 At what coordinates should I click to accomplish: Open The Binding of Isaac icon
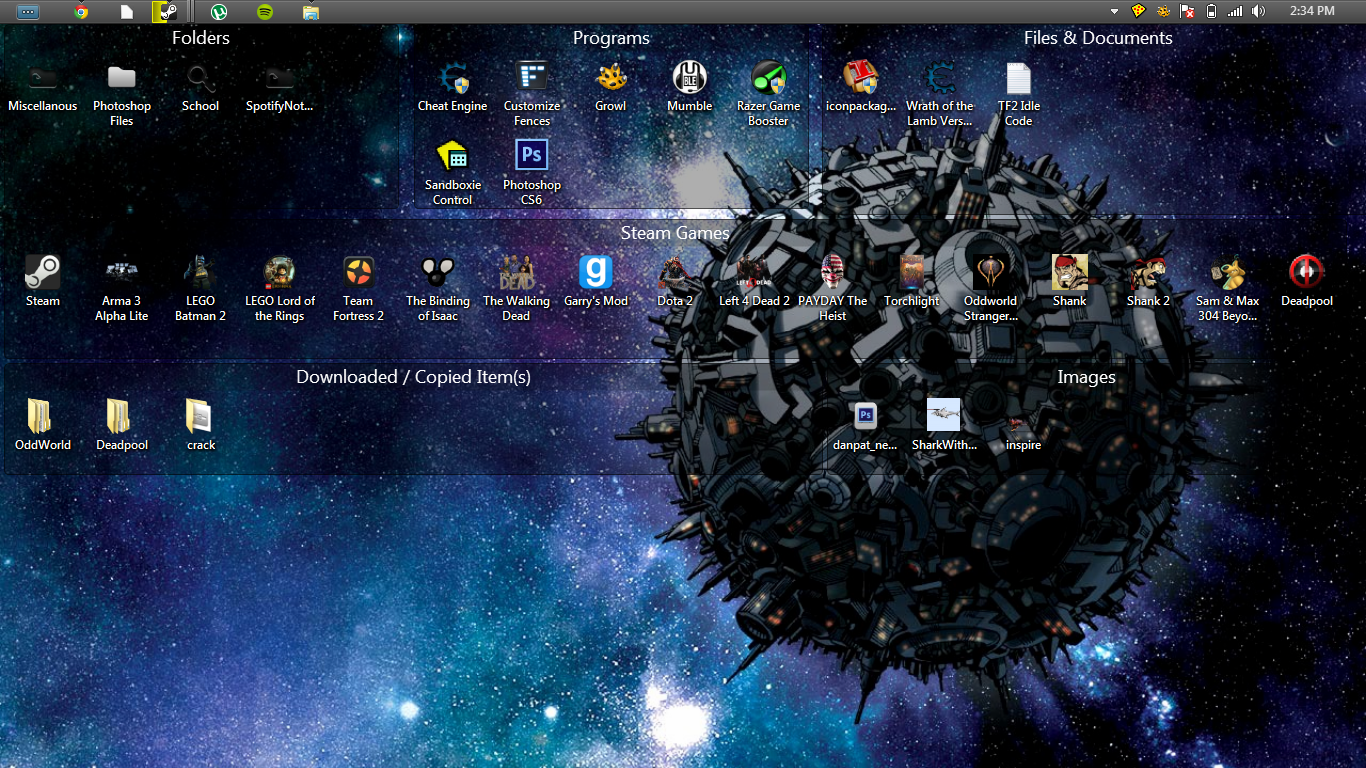(437, 274)
